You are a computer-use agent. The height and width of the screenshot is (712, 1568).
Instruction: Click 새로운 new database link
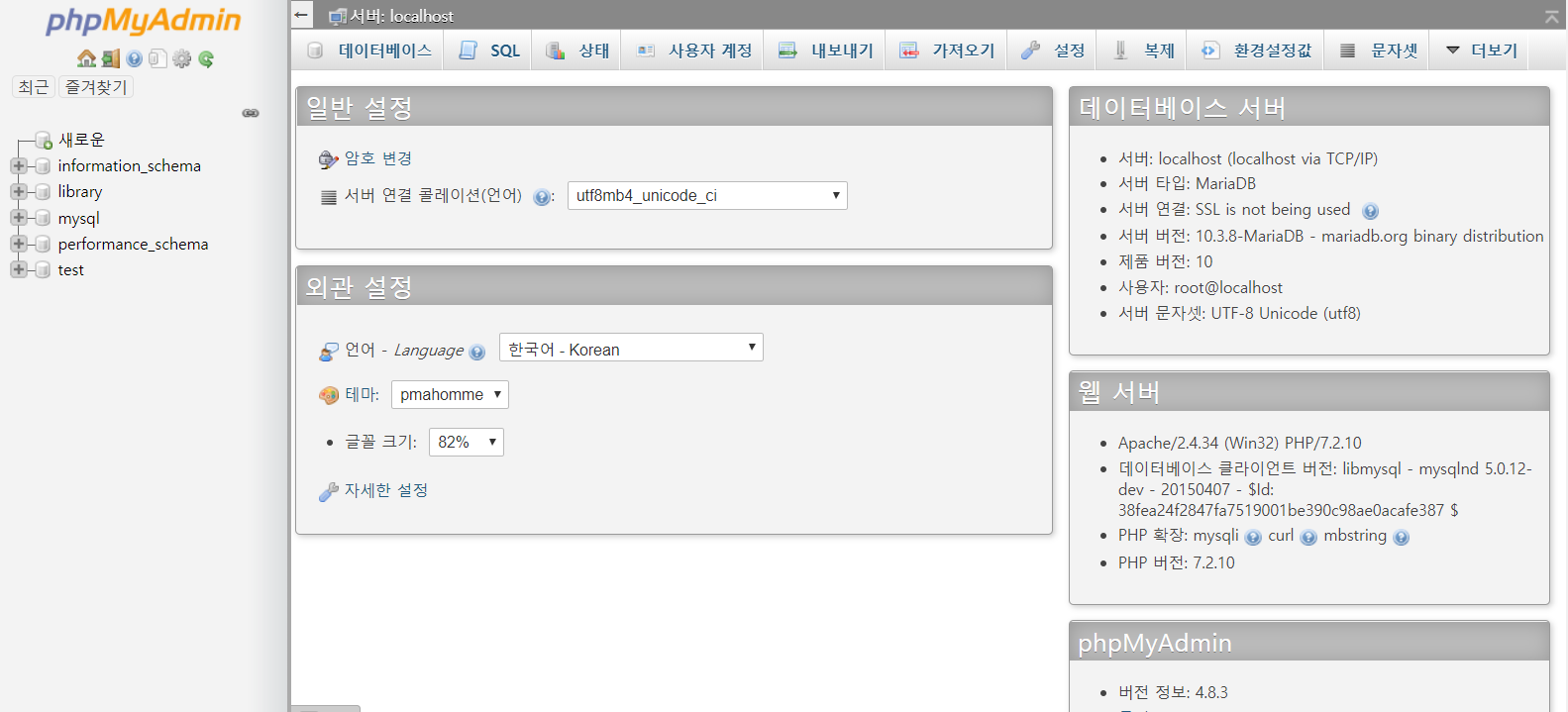[x=81, y=140]
